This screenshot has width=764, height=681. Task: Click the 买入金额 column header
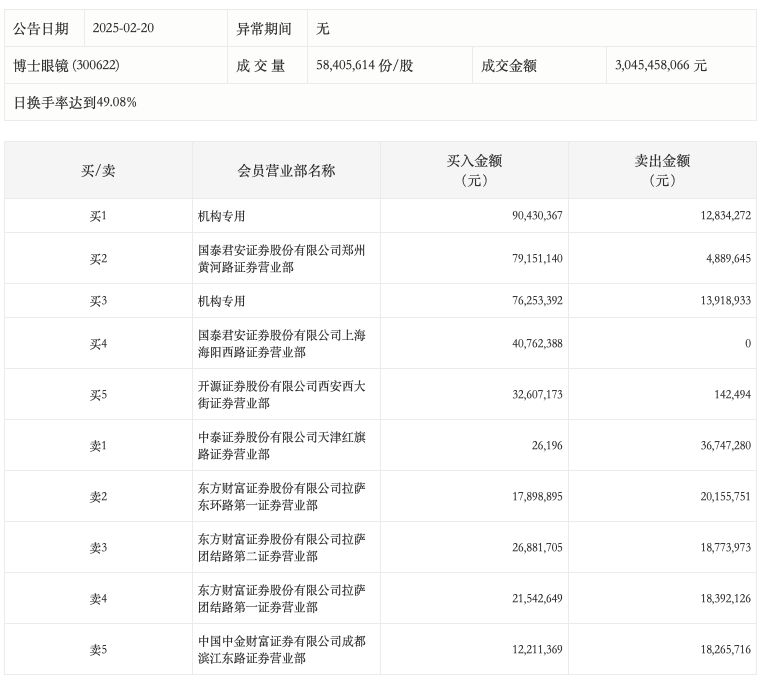coord(474,170)
